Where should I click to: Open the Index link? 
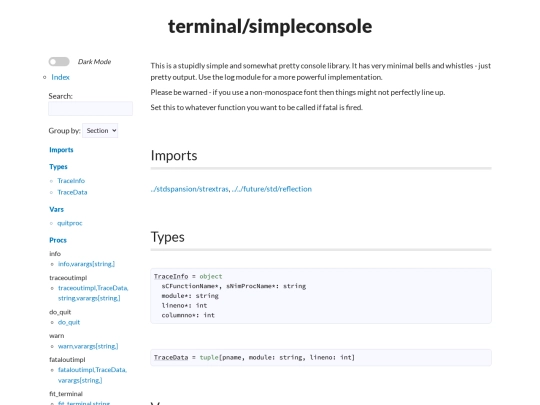(x=60, y=77)
